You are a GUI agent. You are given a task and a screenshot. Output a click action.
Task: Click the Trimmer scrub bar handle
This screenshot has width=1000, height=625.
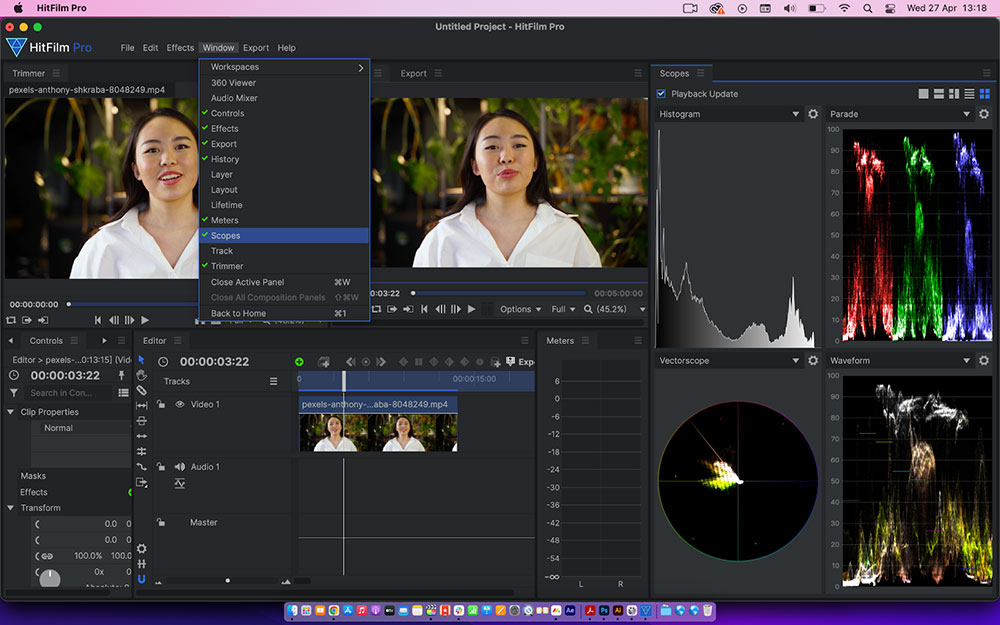click(69, 304)
